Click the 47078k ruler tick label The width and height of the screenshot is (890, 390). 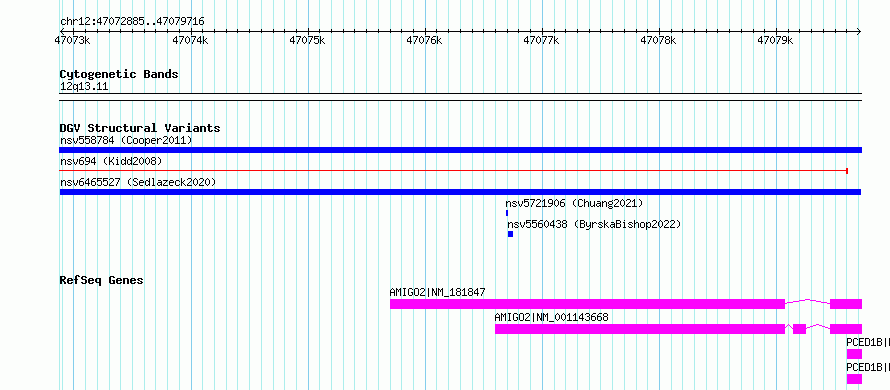point(658,40)
